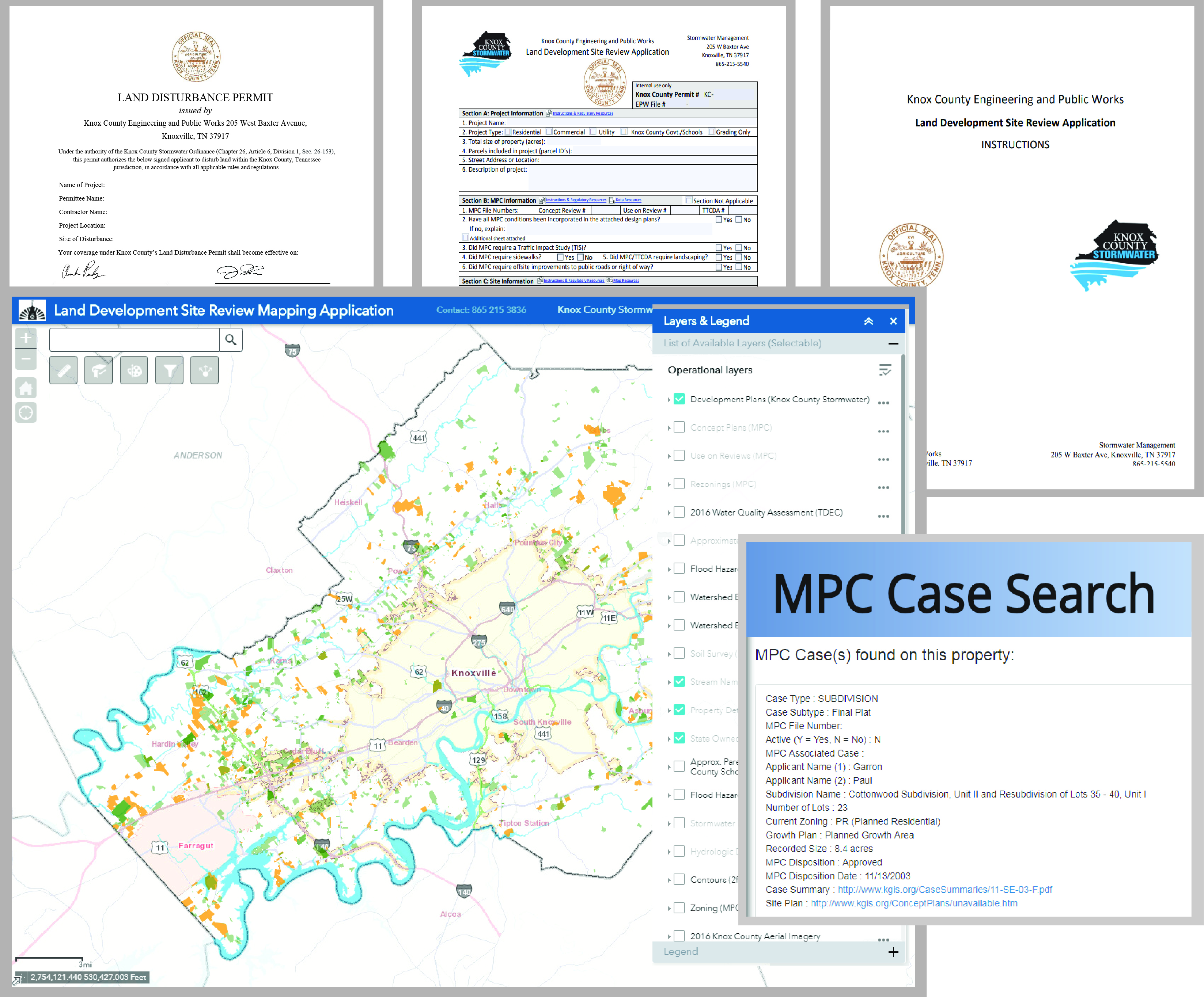1204x997 pixels.
Task: Click Section C instructions icon
Action: point(540,281)
